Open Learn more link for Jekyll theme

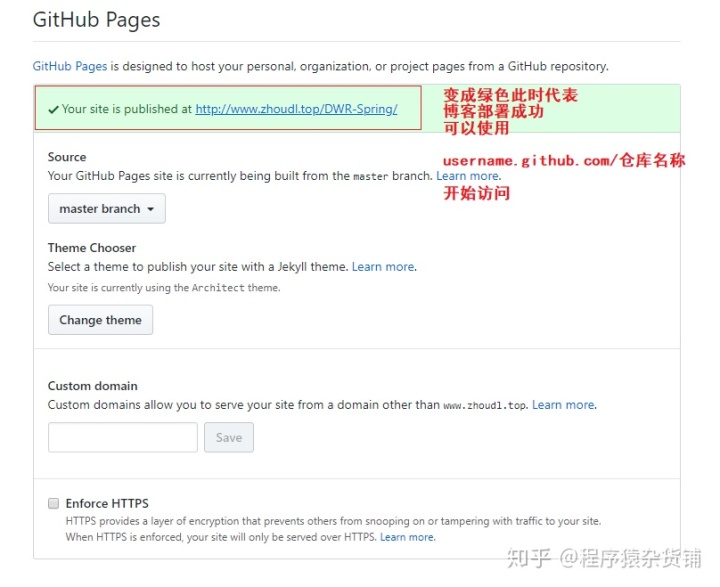(383, 266)
